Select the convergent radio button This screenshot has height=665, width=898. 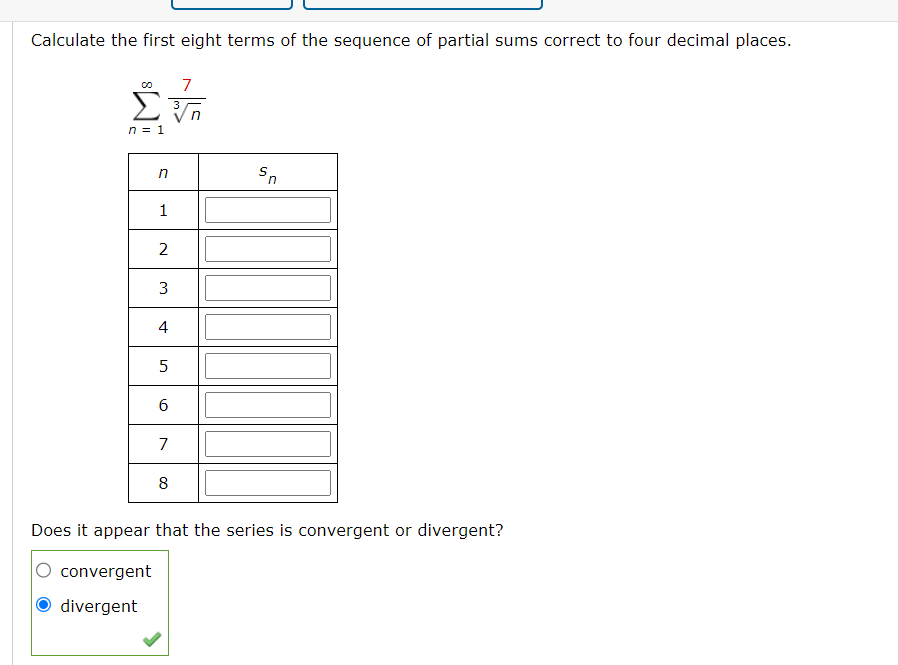click(x=42, y=570)
